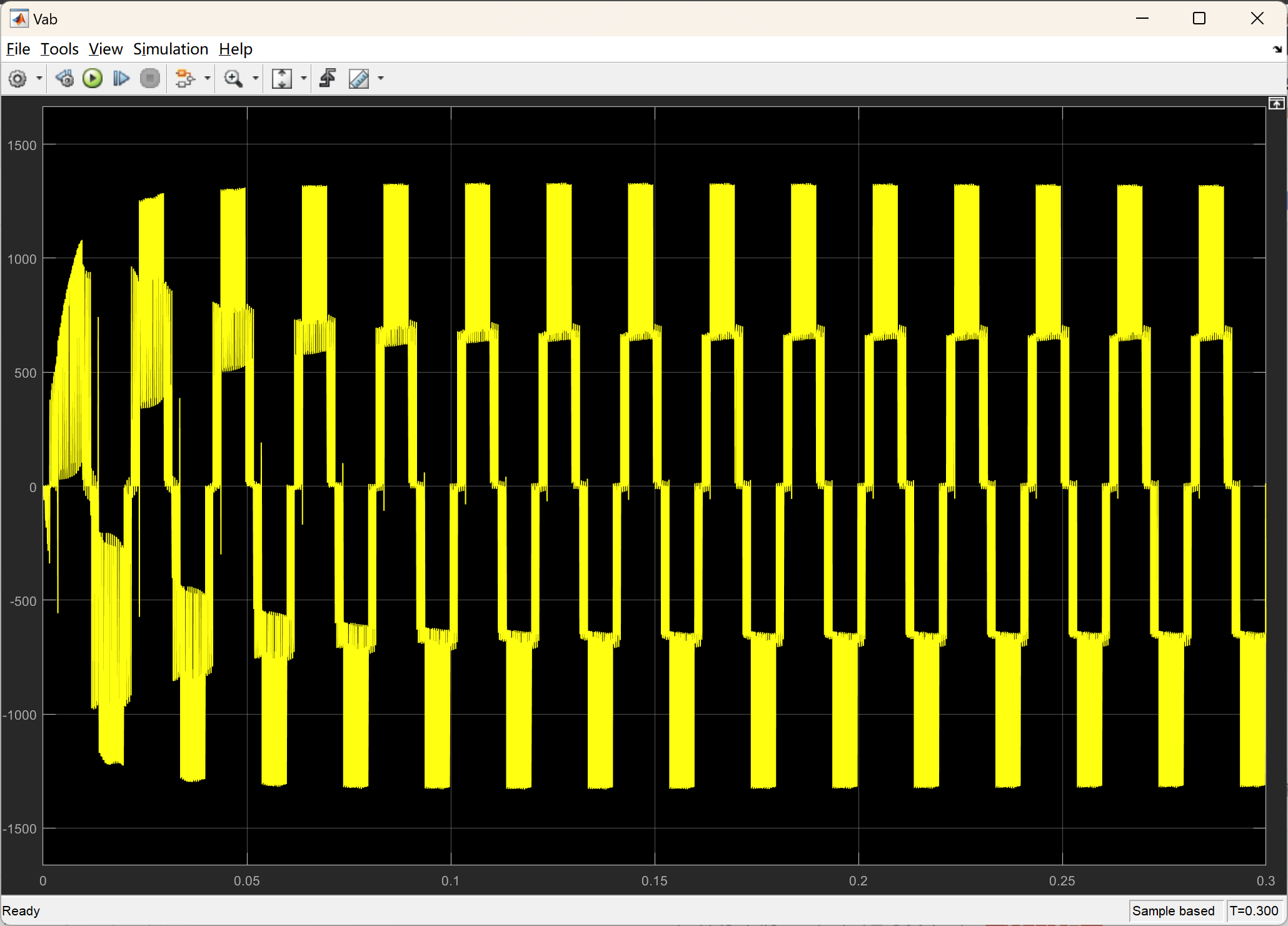Maximize axes with plot corner button

pyautogui.click(x=1276, y=104)
